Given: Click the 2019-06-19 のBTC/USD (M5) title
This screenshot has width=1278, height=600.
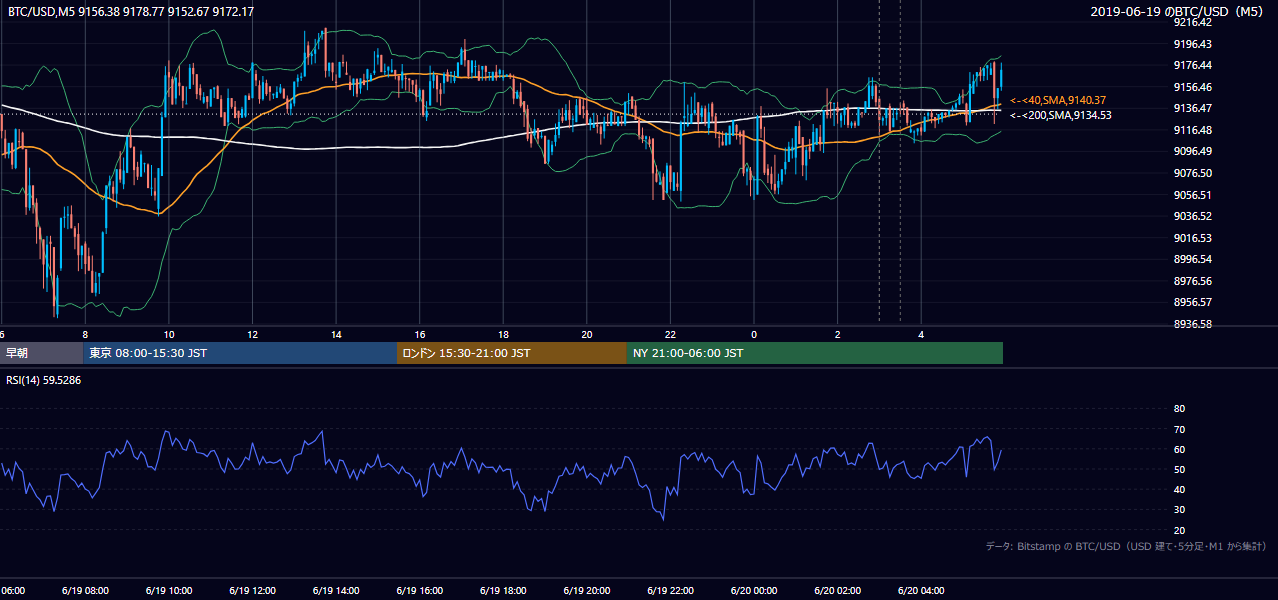Looking at the screenshot, I should 1179,11.
